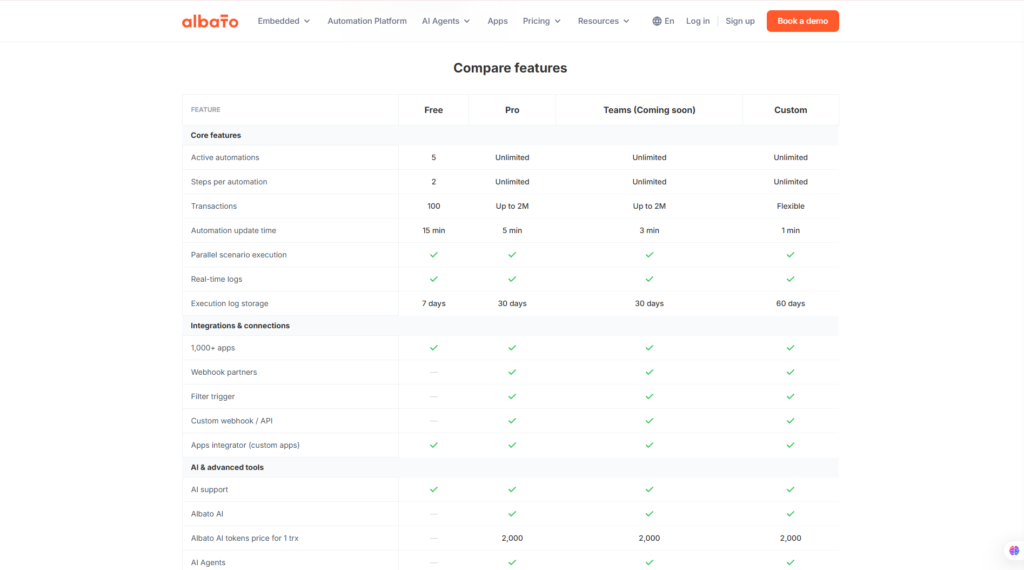The image size is (1024, 570).
Task: Open the chat widget icon at bottom right
Action: point(1014,551)
